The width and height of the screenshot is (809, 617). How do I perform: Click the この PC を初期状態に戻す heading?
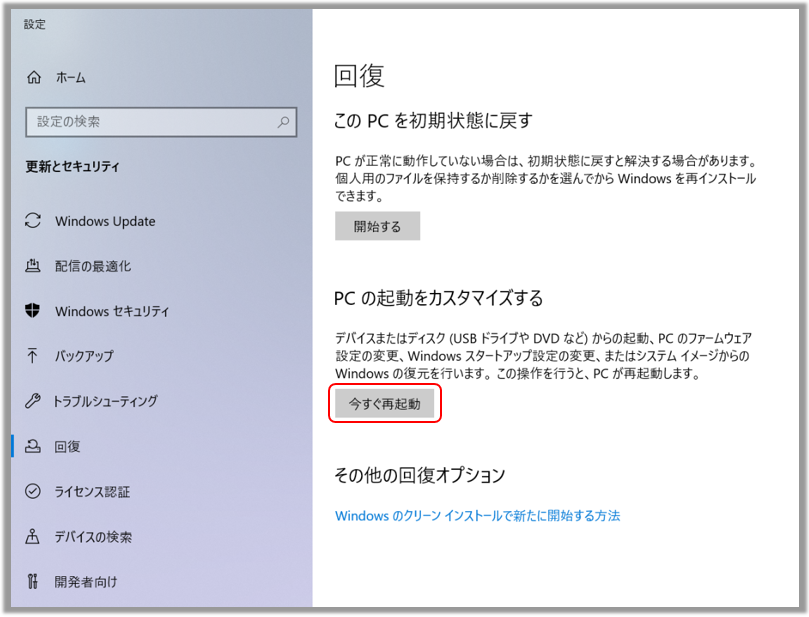click(x=433, y=121)
